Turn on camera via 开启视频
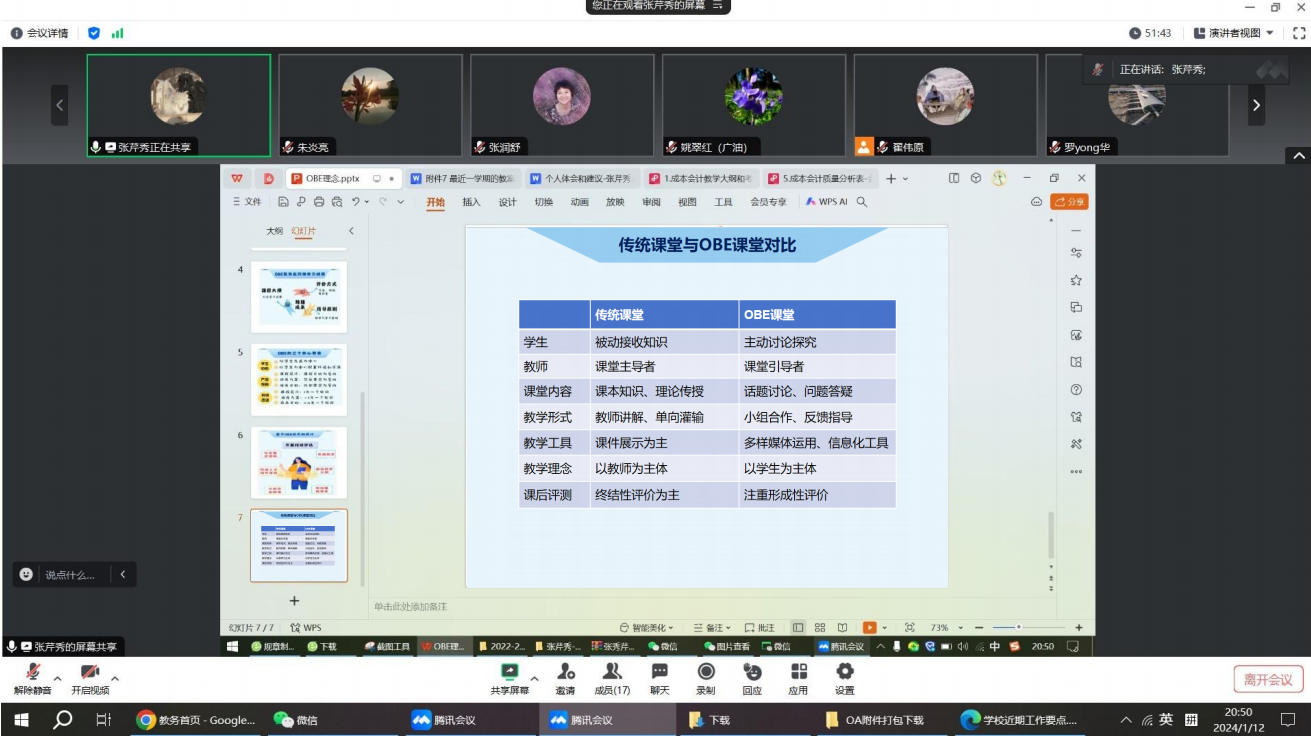This screenshot has width=1311, height=736. (90, 678)
